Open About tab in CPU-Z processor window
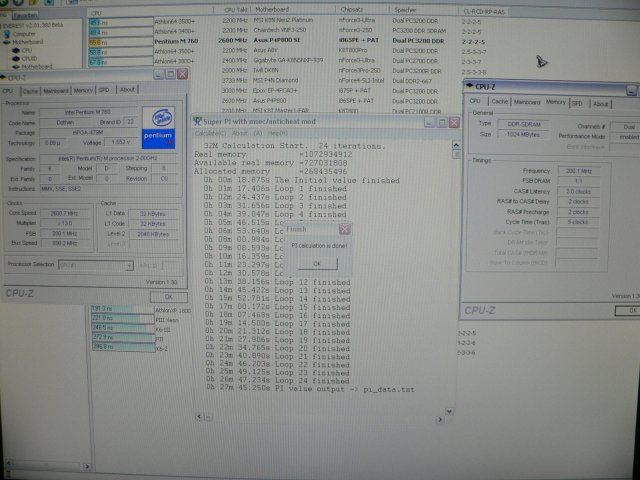Viewport: 640px width, 480px height. 127,89
